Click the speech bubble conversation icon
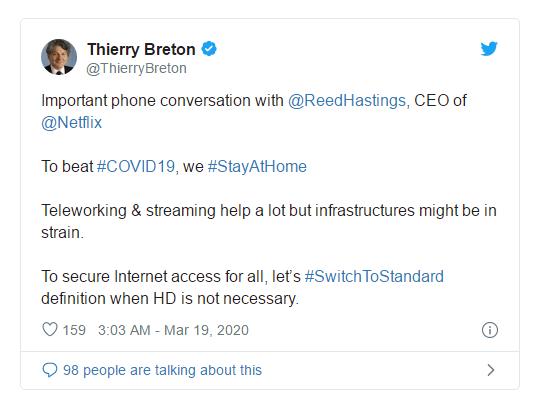This screenshot has width=543, height=407. click(x=50, y=370)
